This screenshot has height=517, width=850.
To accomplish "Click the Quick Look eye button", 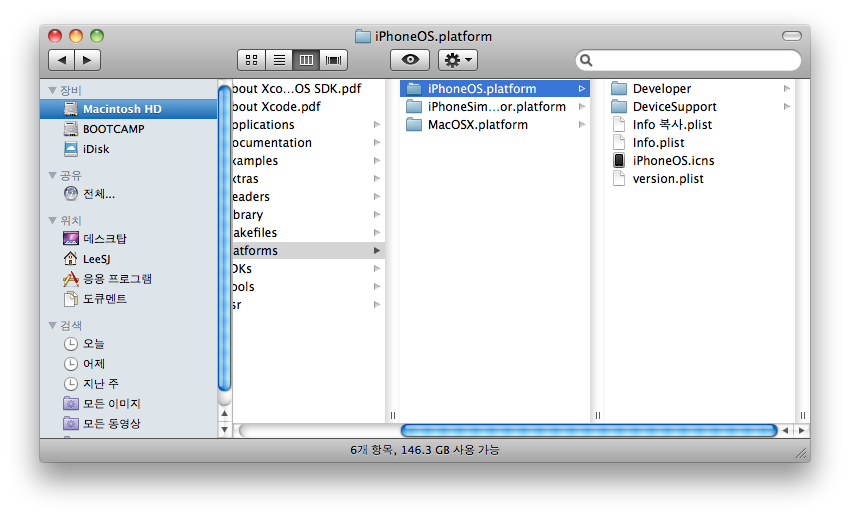I will tap(410, 60).
